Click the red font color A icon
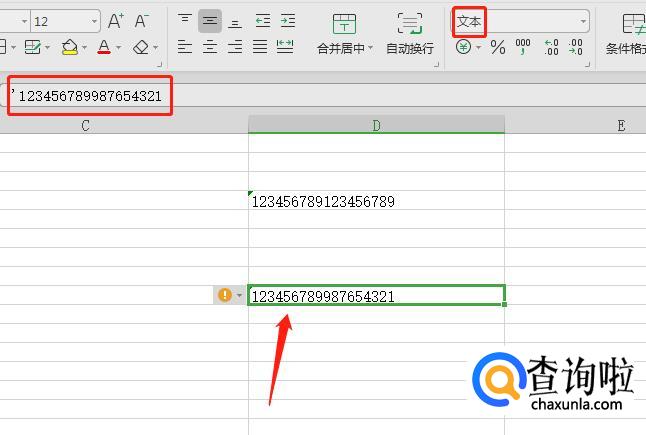The image size is (646, 435). coord(104,47)
